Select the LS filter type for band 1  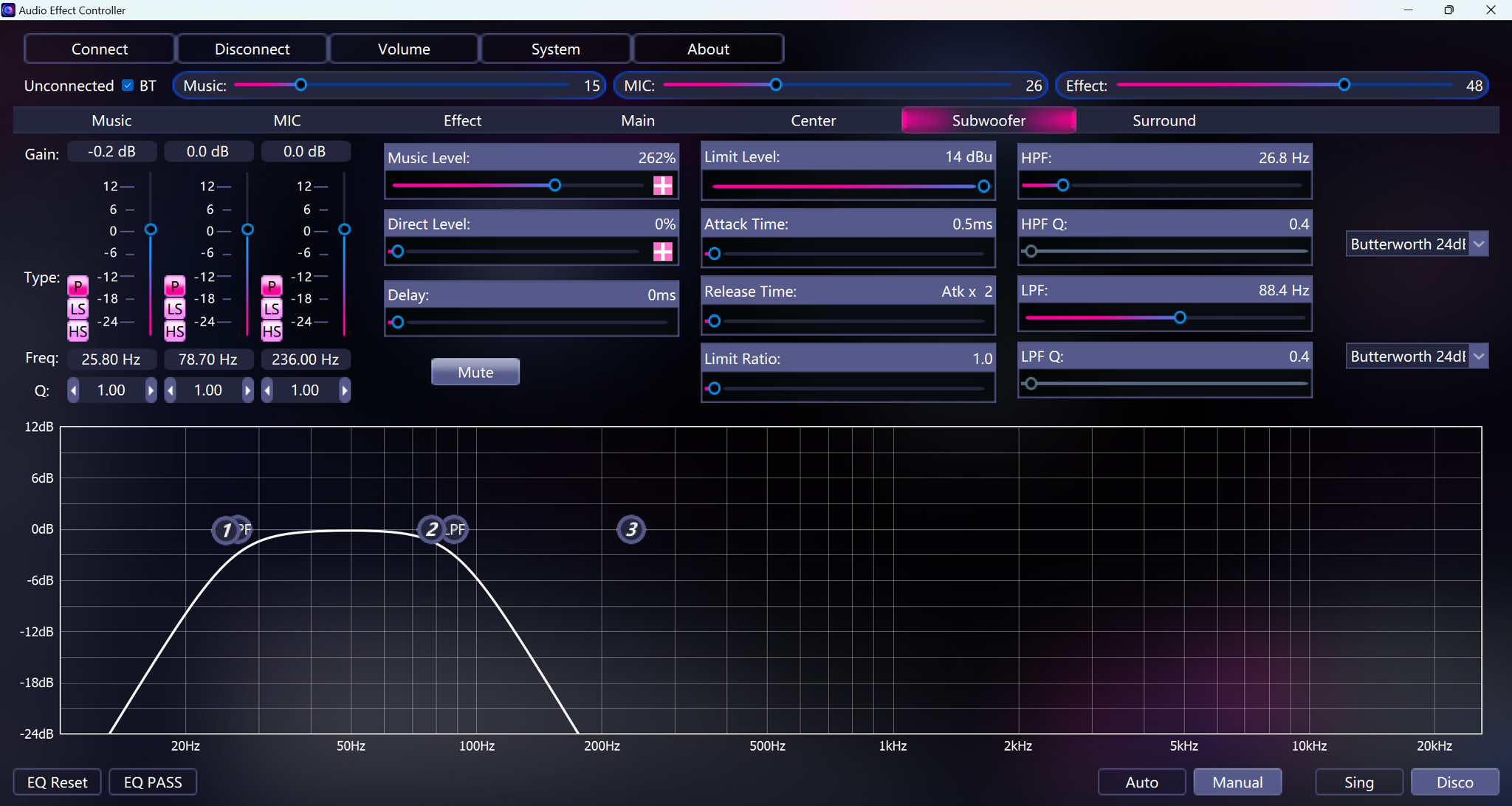(x=78, y=309)
